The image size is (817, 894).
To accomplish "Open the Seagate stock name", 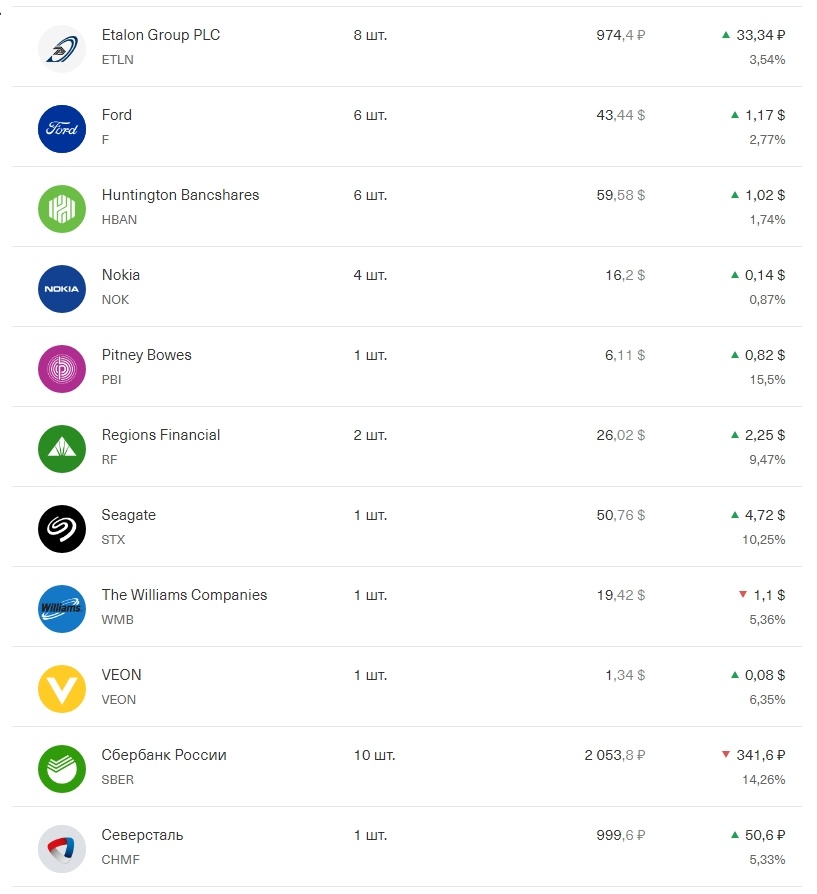I will click(129, 515).
